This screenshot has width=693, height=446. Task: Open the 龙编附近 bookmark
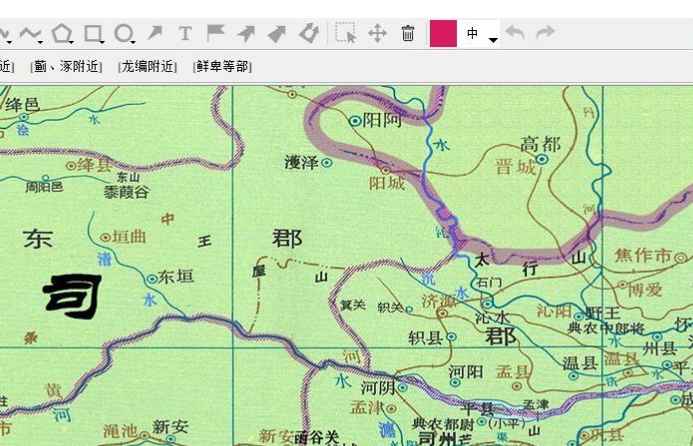point(147,67)
